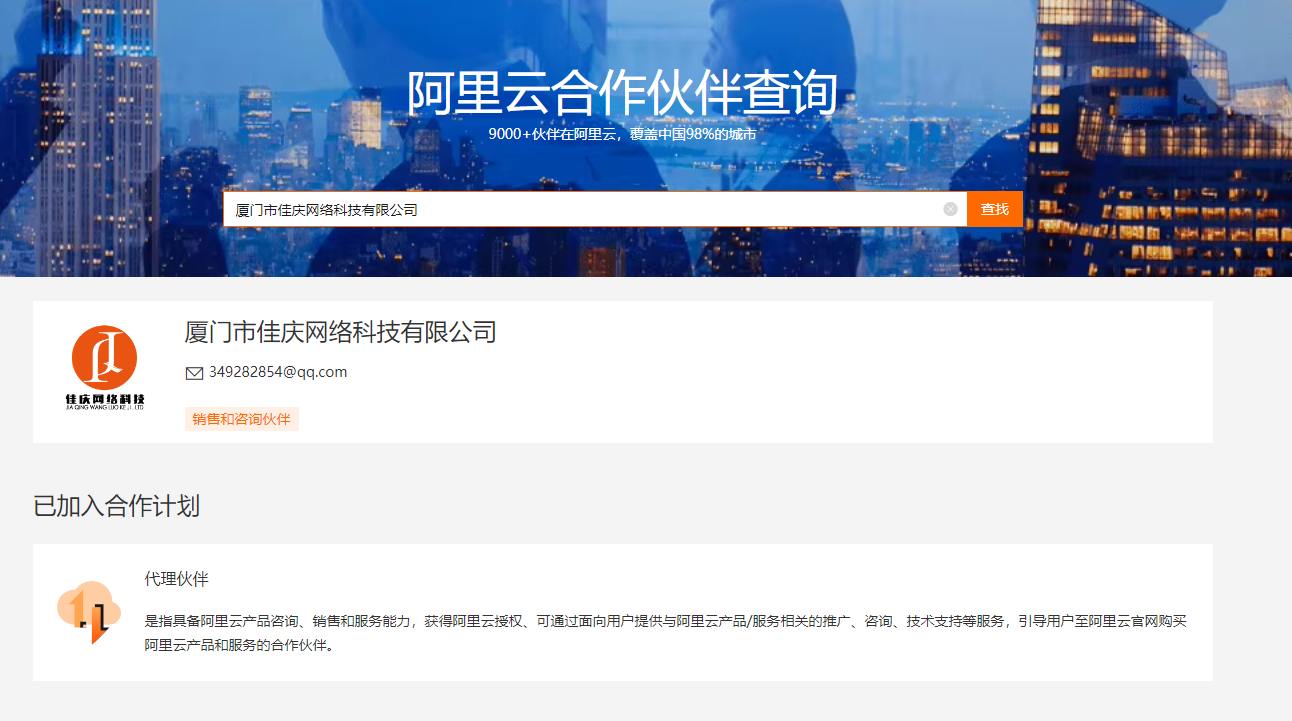The image size is (1292, 721).
Task: Click the 阿里云合作伙伴查询 page title
Action: pos(621,94)
